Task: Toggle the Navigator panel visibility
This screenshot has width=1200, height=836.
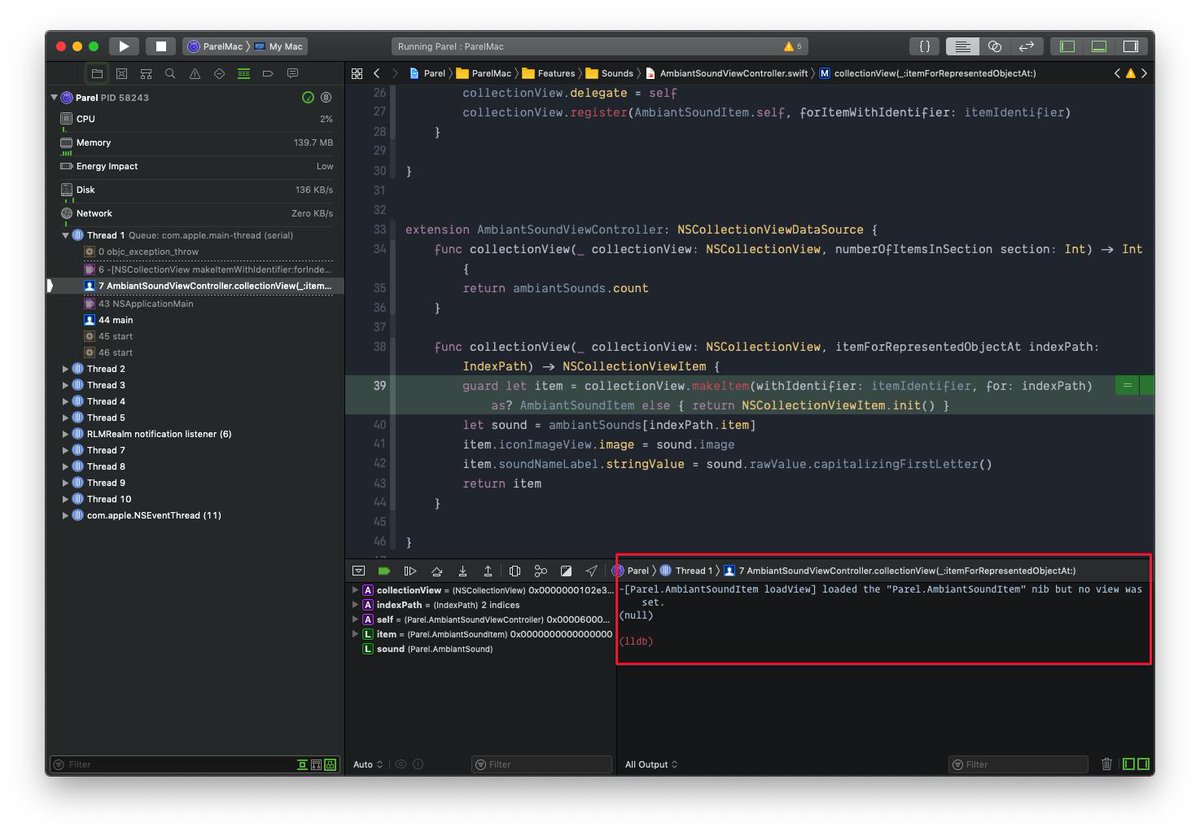Action: coord(1068,46)
